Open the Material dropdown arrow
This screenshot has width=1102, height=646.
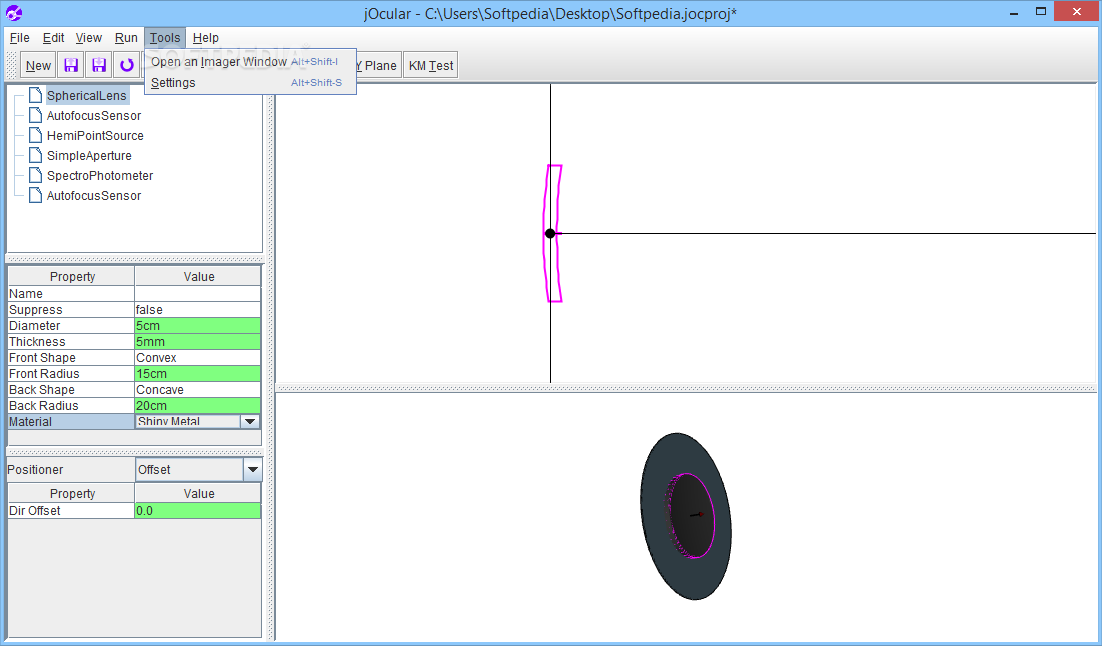pyautogui.click(x=249, y=422)
